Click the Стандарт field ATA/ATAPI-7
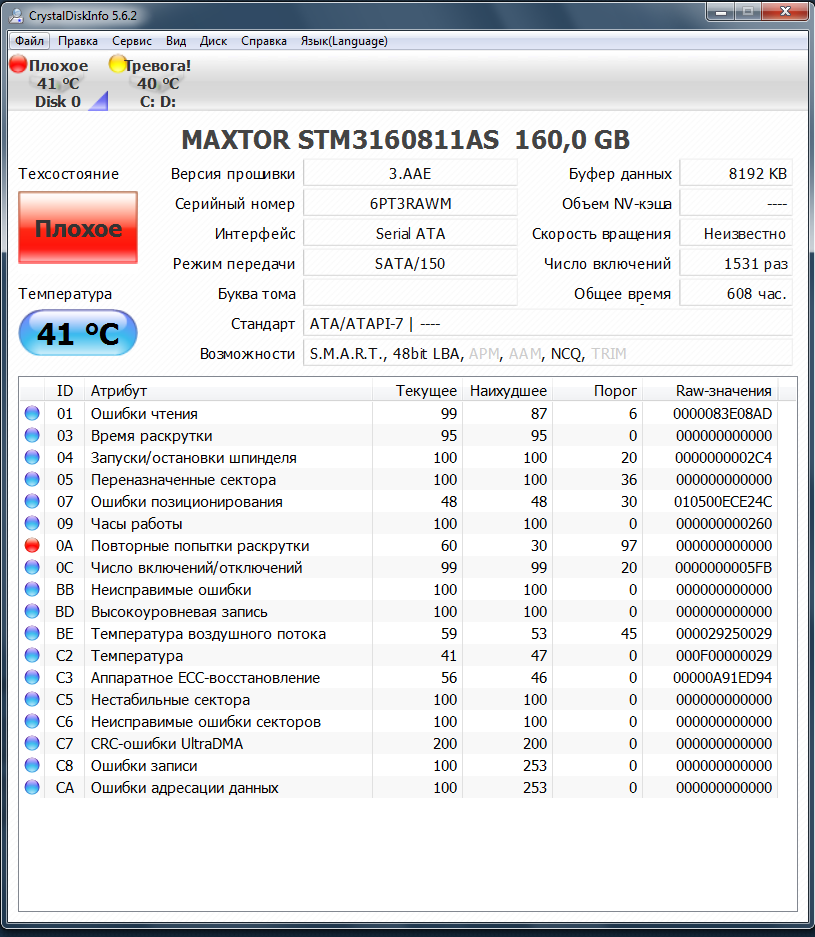This screenshot has width=815, height=937. click(x=548, y=323)
